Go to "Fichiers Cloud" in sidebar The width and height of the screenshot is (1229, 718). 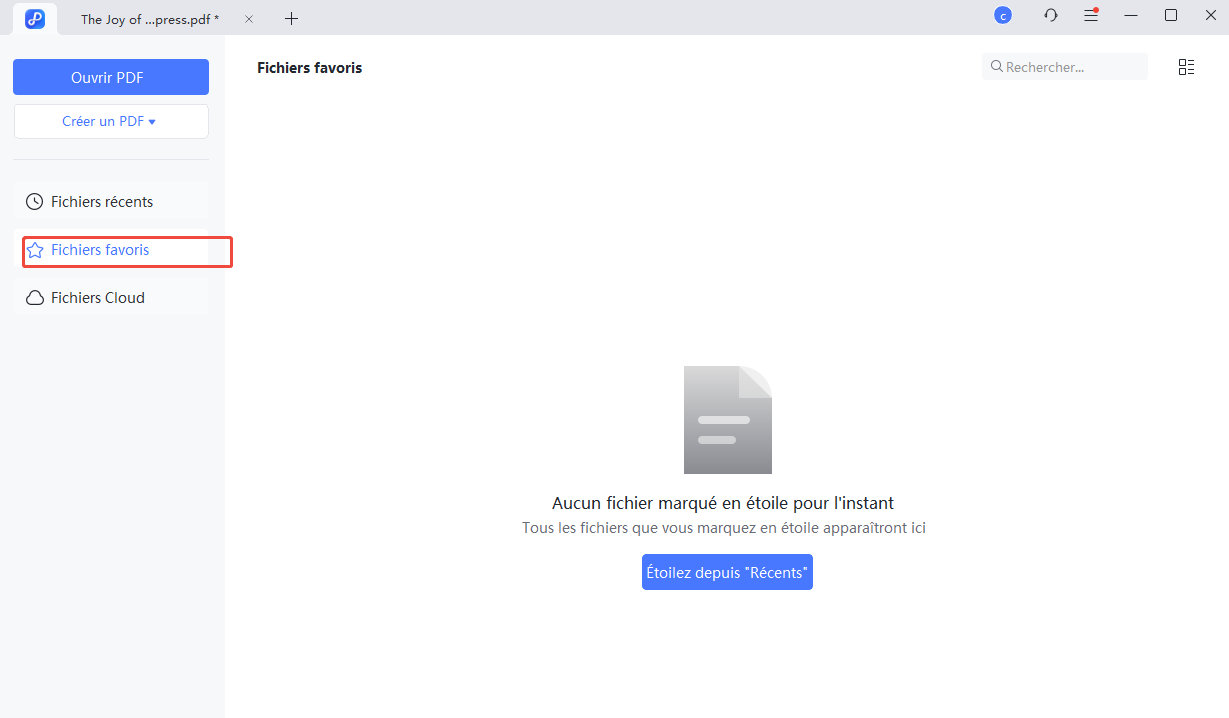[98, 298]
